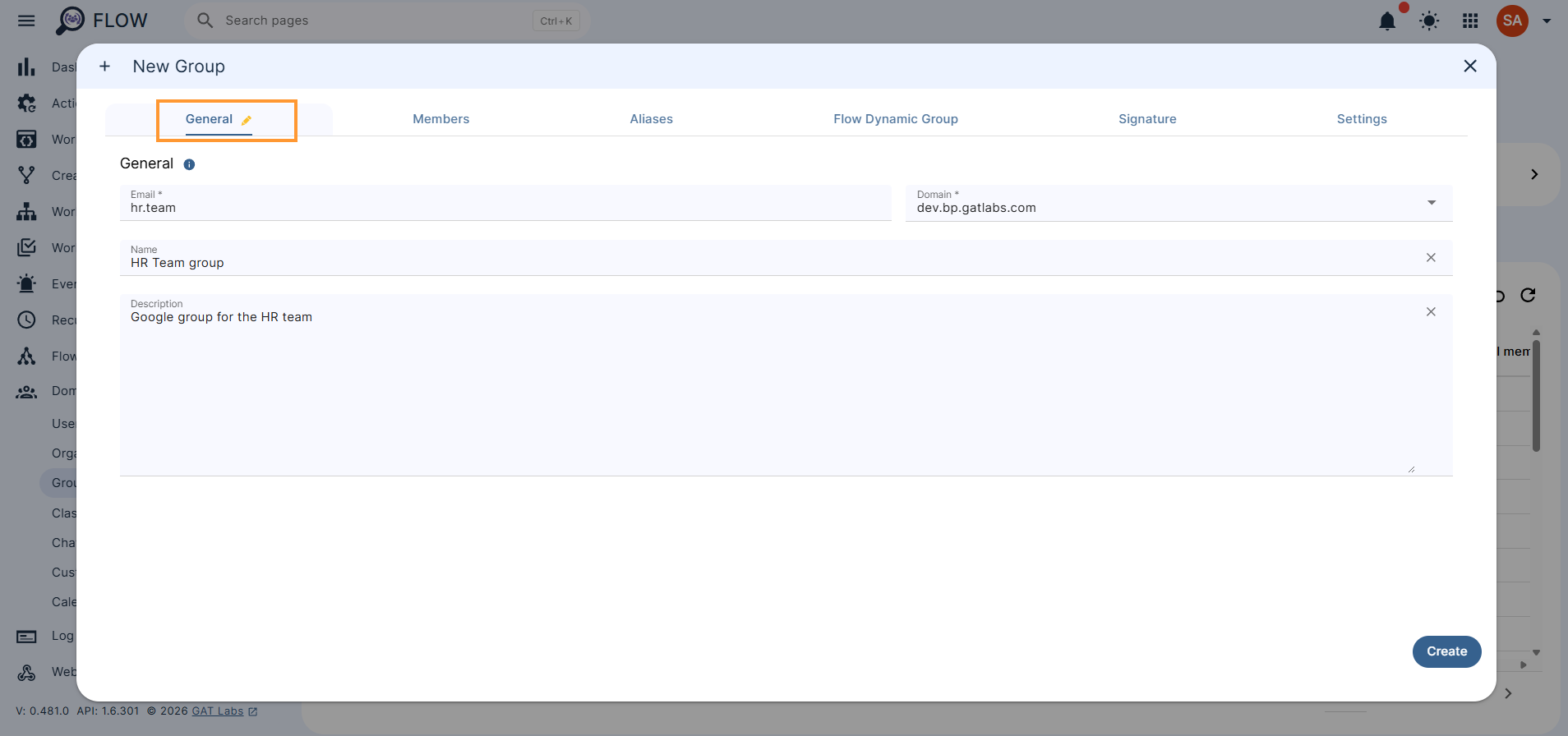The image size is (1568, 736).
Task: Open the Settings tab
Action: click(x=1362, y=119)
